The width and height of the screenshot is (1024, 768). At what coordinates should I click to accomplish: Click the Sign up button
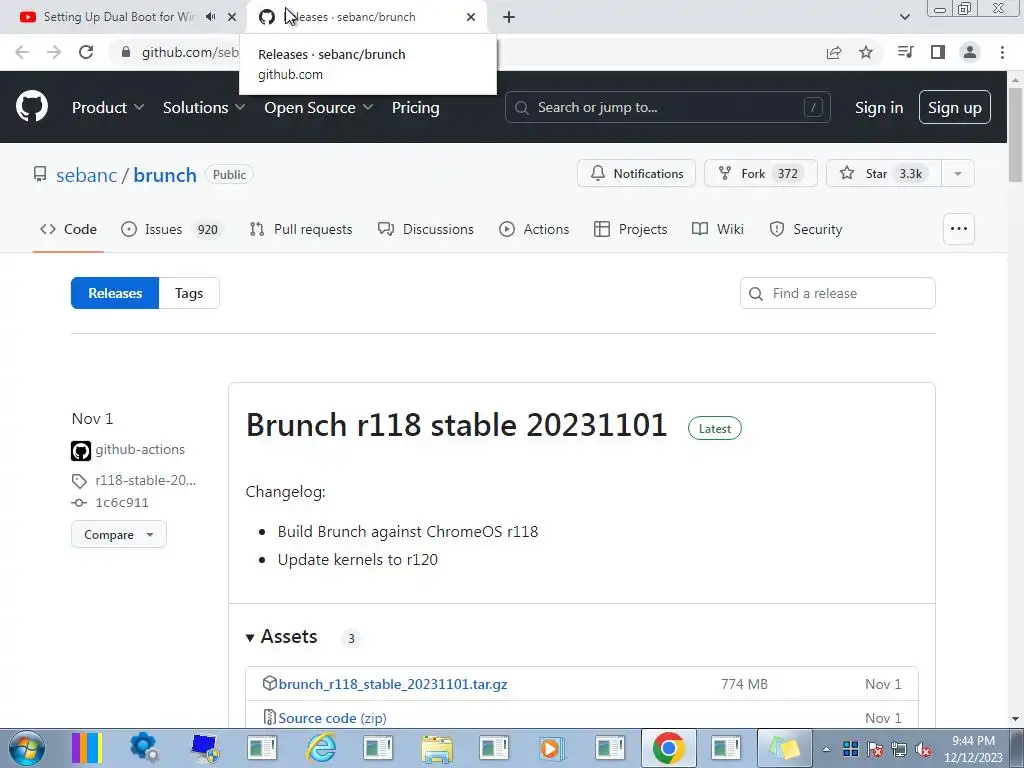click(x=955, y=107)
